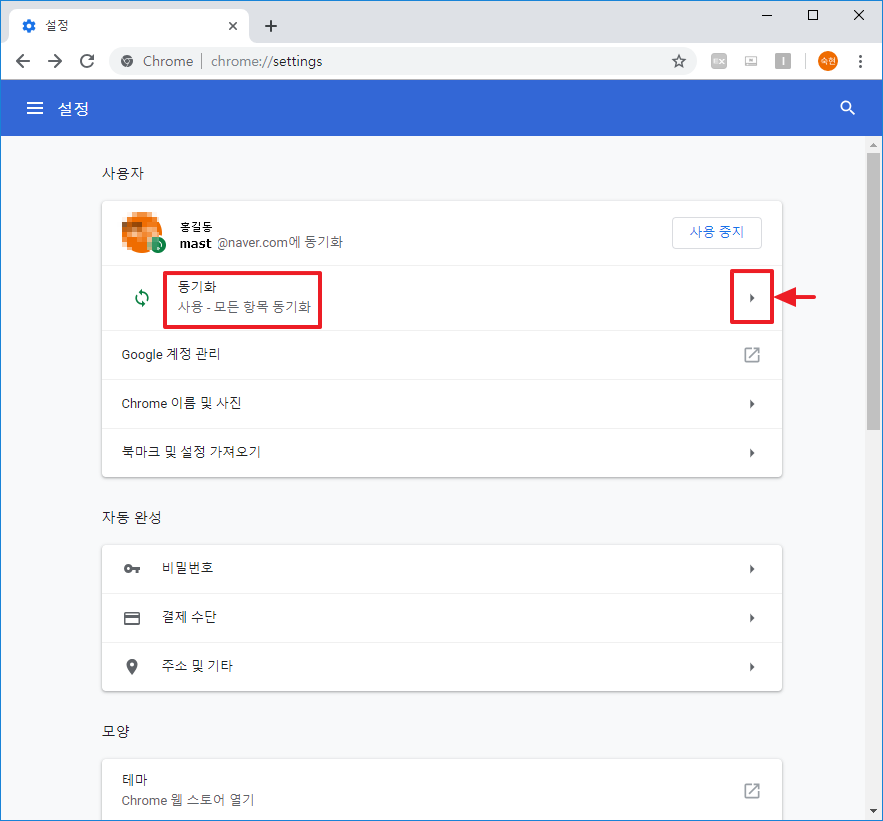This screenshot has width=883, height=821.
Task: Open the settings hamburger menu
Action: click(x=35, y=108)
